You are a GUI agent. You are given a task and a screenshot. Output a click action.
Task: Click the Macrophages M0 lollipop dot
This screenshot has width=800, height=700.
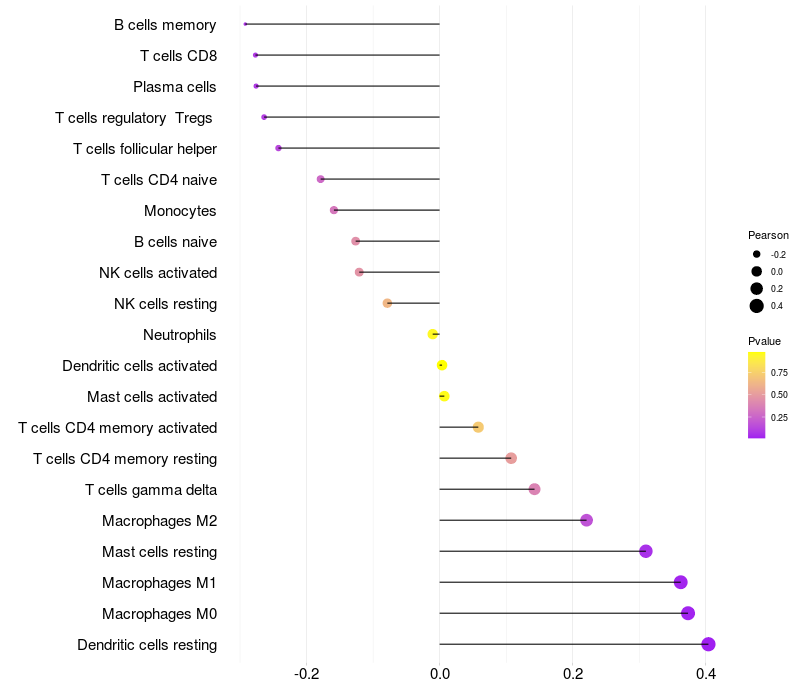click(687, 613)
